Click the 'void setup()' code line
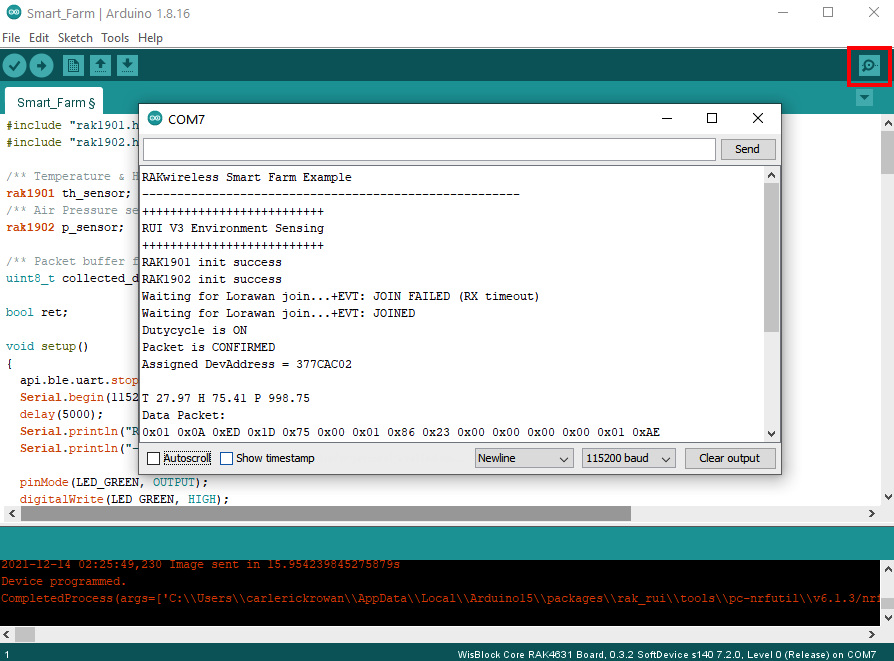 (47, 346)
